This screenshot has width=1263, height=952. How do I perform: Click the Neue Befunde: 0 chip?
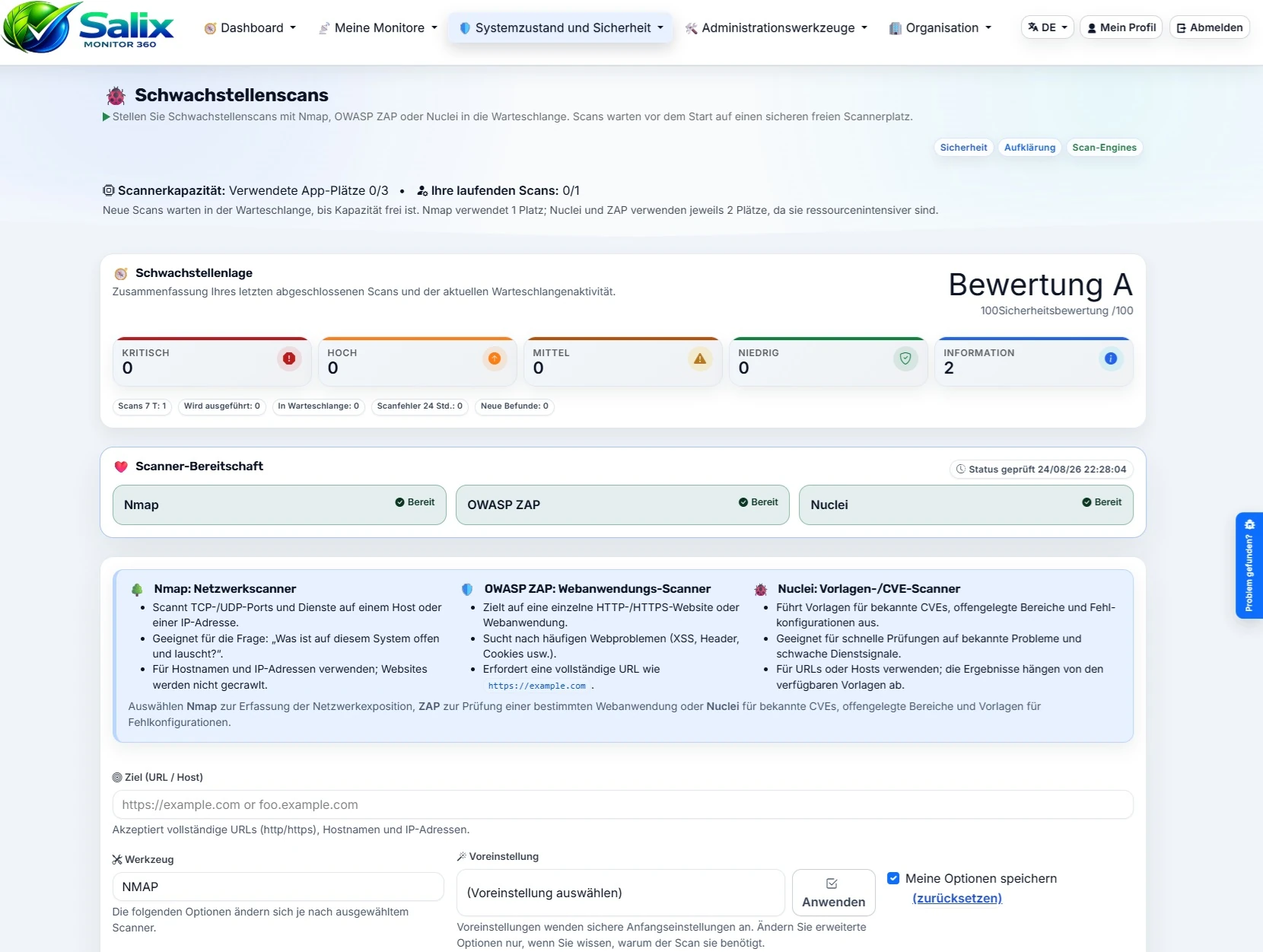(514, 406)
